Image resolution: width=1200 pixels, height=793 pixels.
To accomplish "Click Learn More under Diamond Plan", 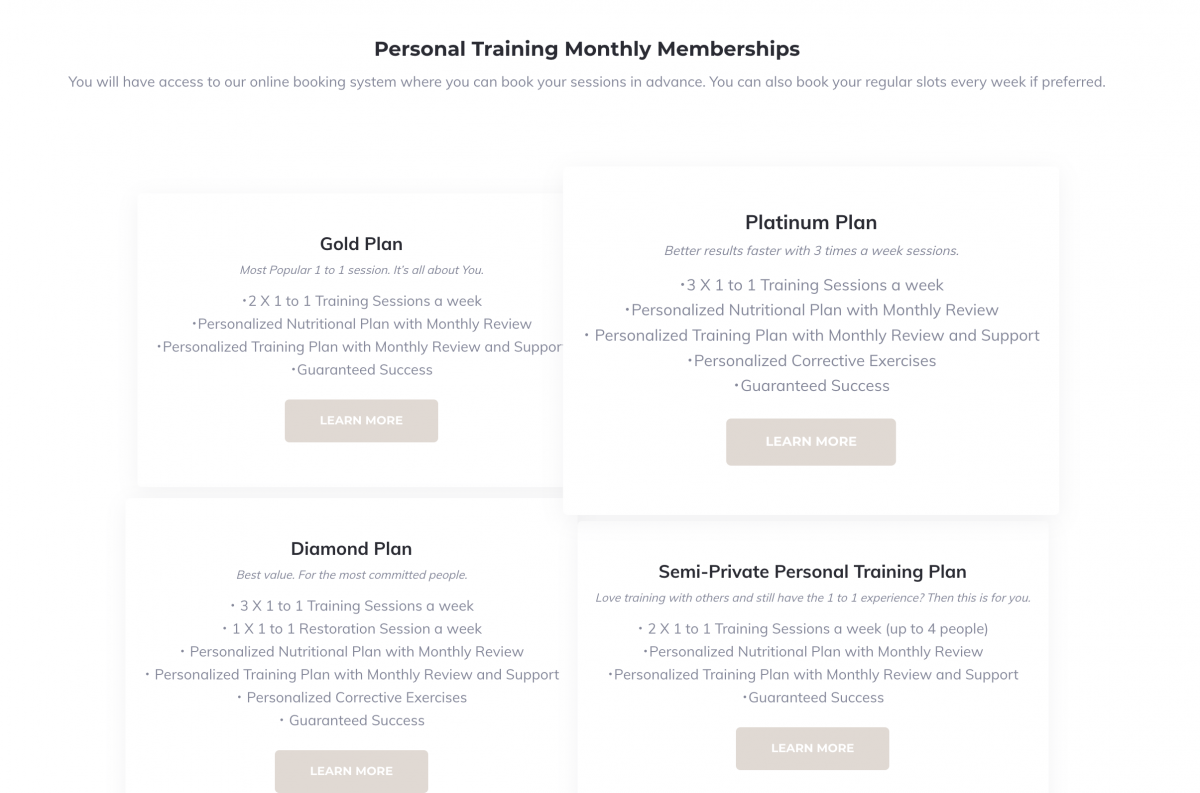I will coord(351,771).
